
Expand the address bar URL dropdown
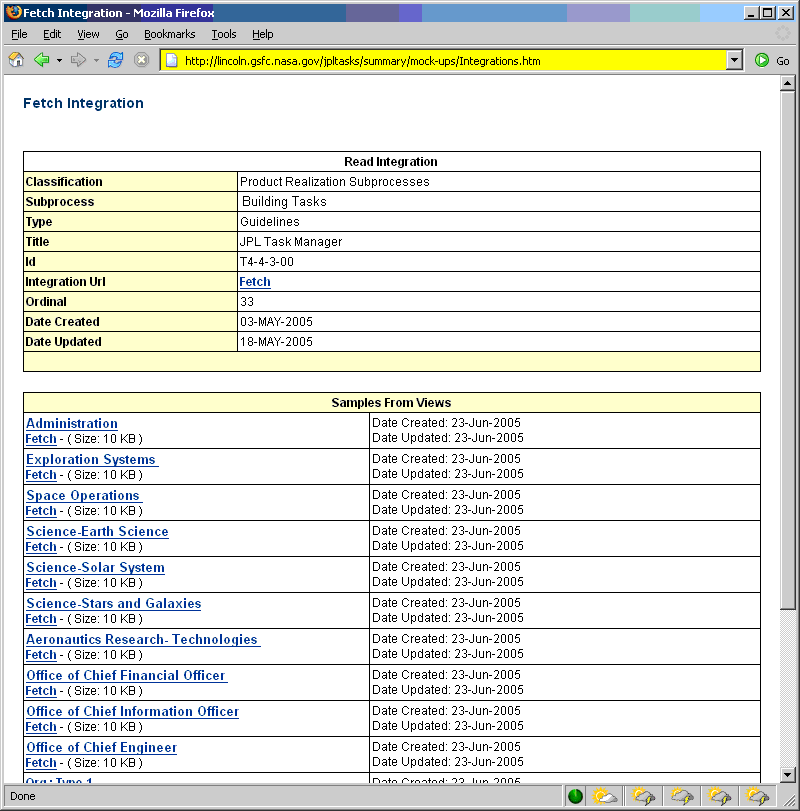point(734,61)
